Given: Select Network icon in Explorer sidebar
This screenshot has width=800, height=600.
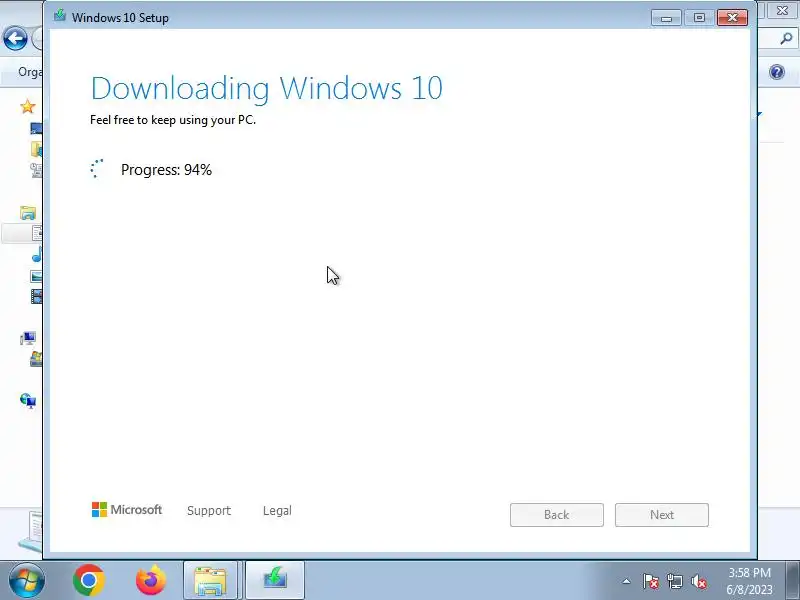Looking at the screenshot, I should 28,401.
